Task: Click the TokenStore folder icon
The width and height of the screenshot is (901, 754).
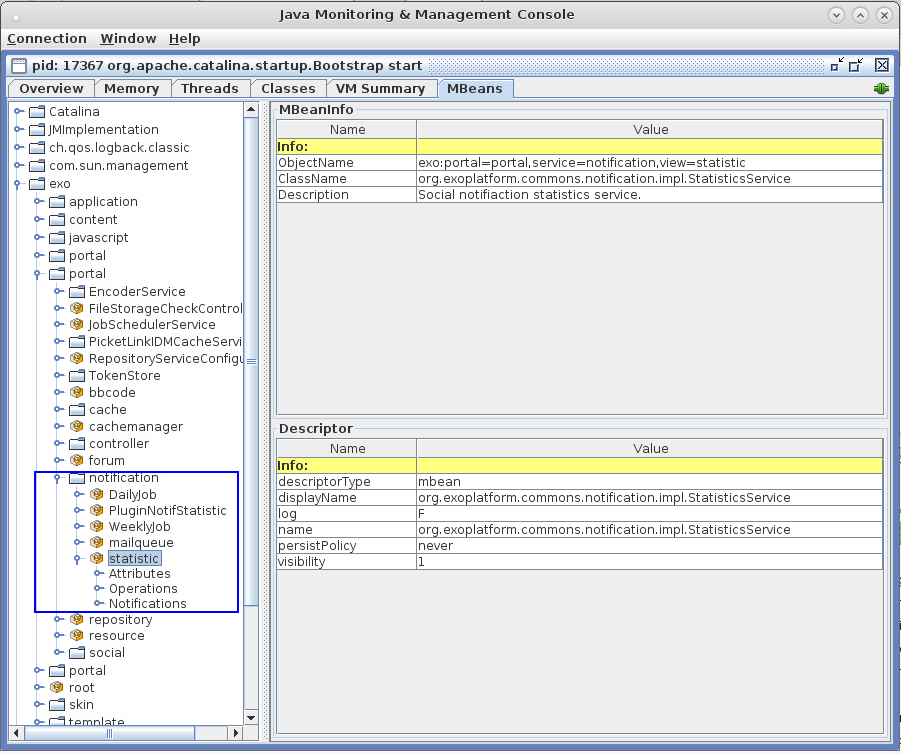Action: pos(77,375)
